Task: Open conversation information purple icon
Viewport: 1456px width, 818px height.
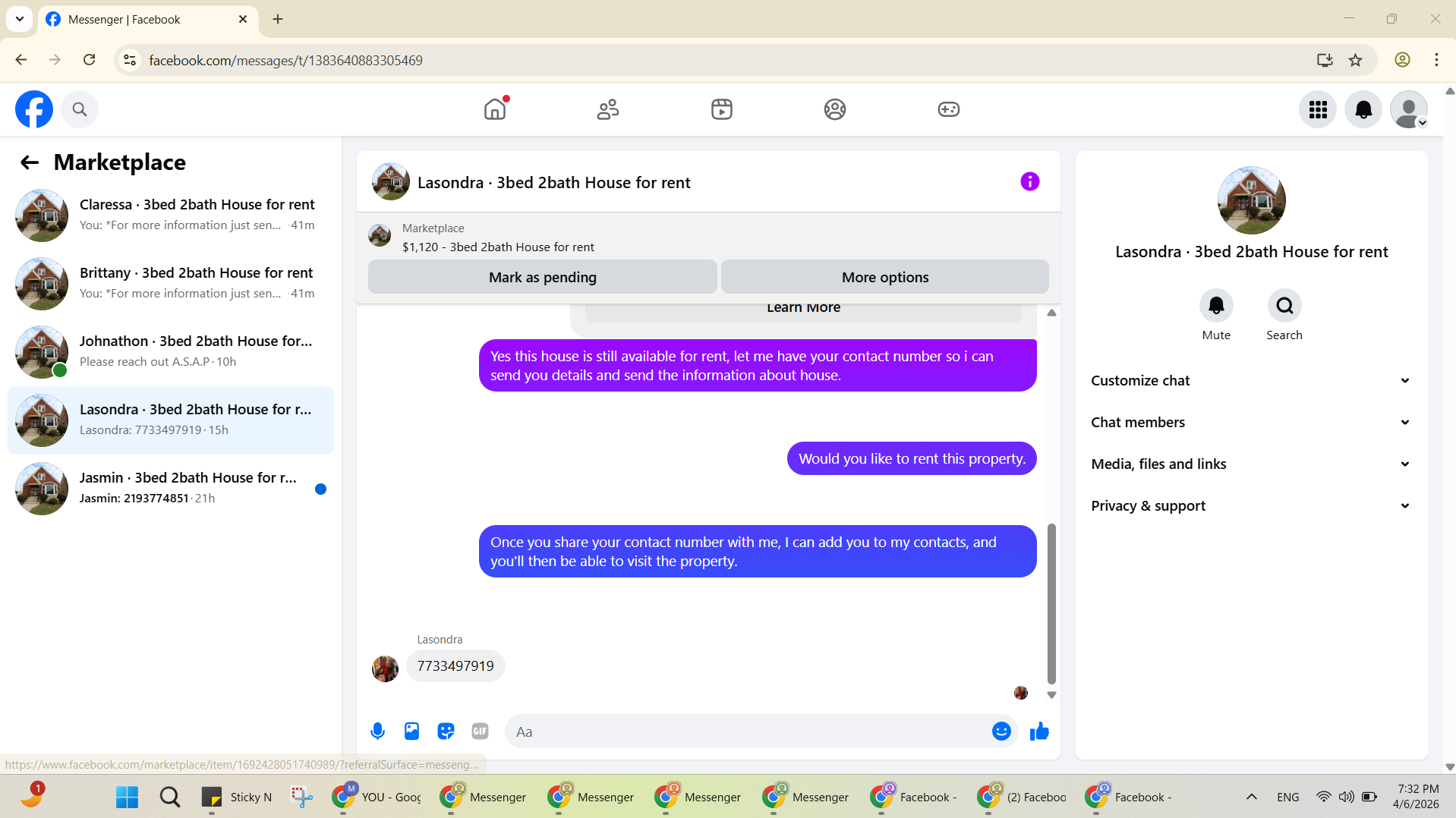Action: click(1030, 181)
